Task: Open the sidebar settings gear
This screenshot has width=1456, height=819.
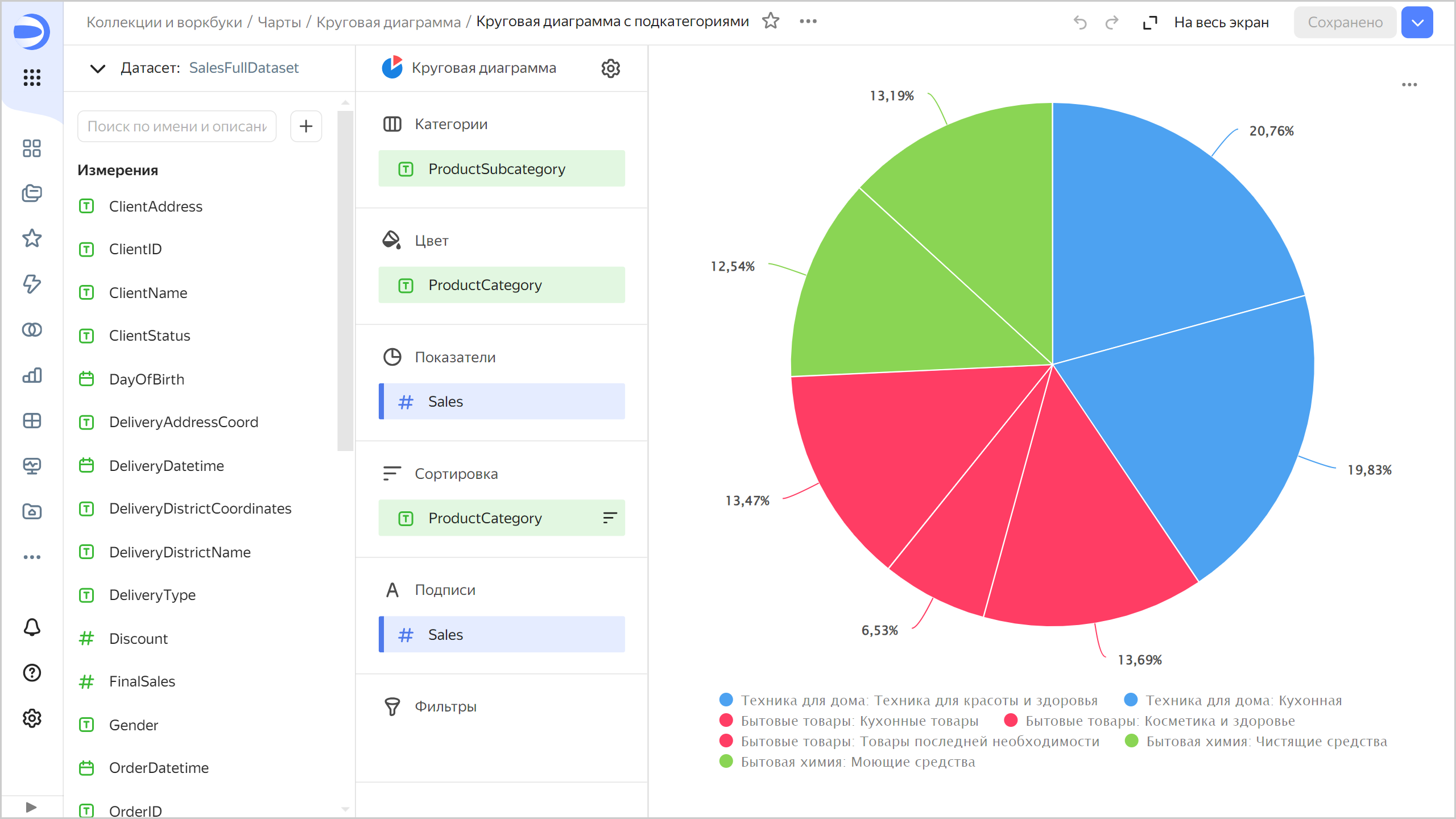Action: click(x=32, y=718)
